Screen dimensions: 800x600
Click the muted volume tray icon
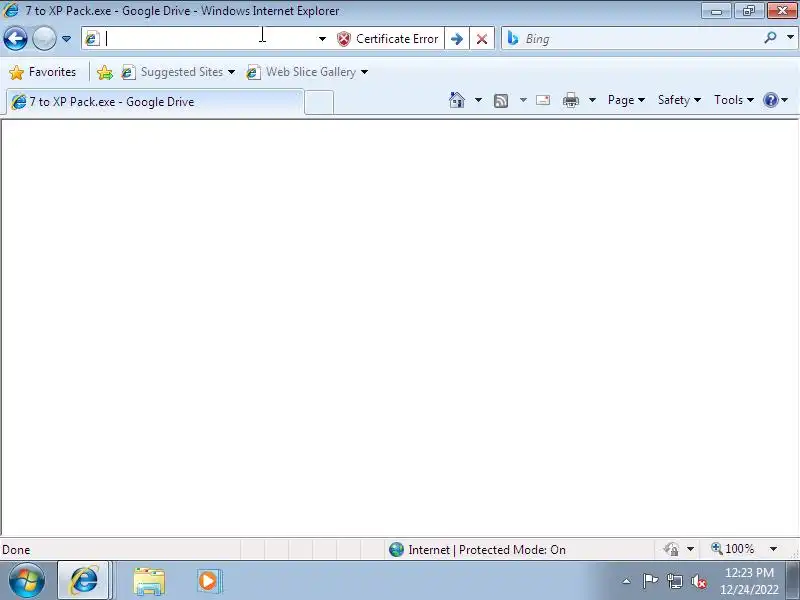(698, 581)
